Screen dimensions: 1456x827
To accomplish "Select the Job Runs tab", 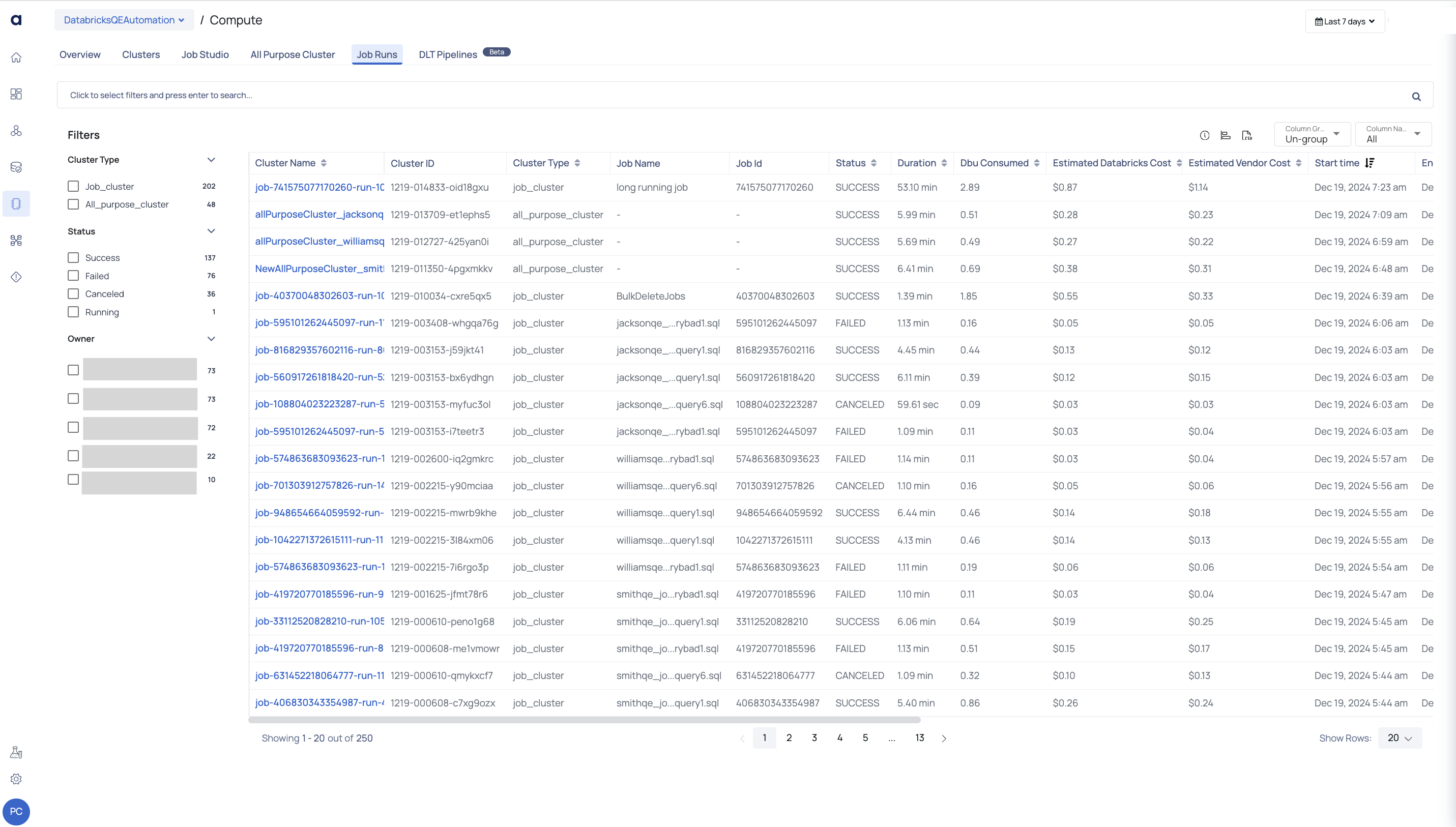I will (377, 54).
